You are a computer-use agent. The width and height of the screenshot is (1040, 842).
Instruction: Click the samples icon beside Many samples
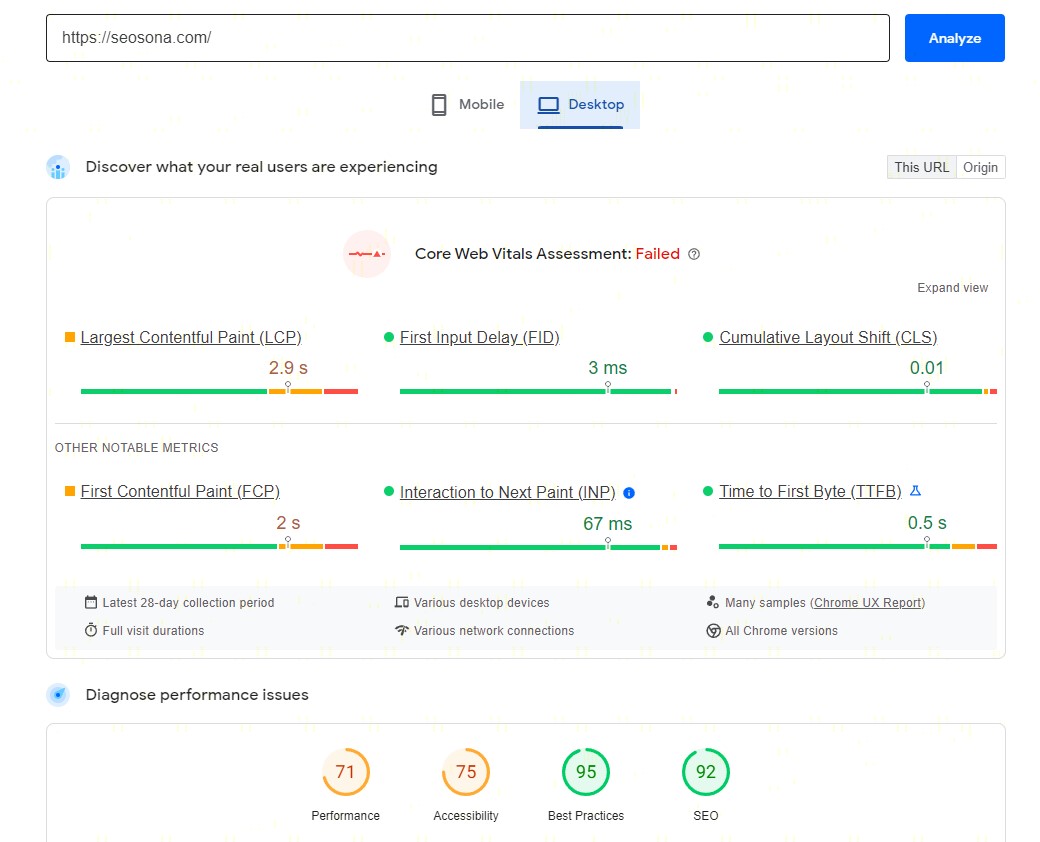[712, 602]
